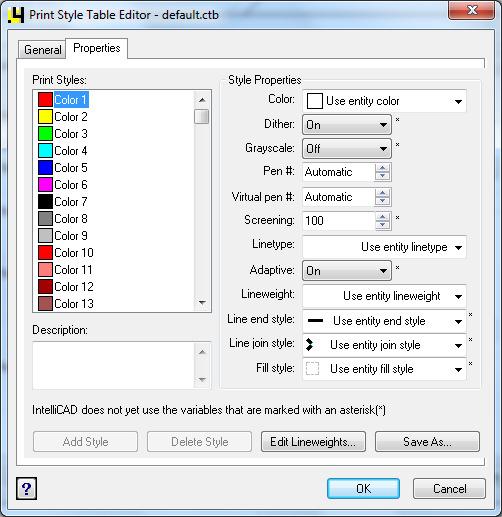This screenshot has height=517, width=502.
Task: Click the Print Styles scrollbar thumb
Action: coord(202,117)
